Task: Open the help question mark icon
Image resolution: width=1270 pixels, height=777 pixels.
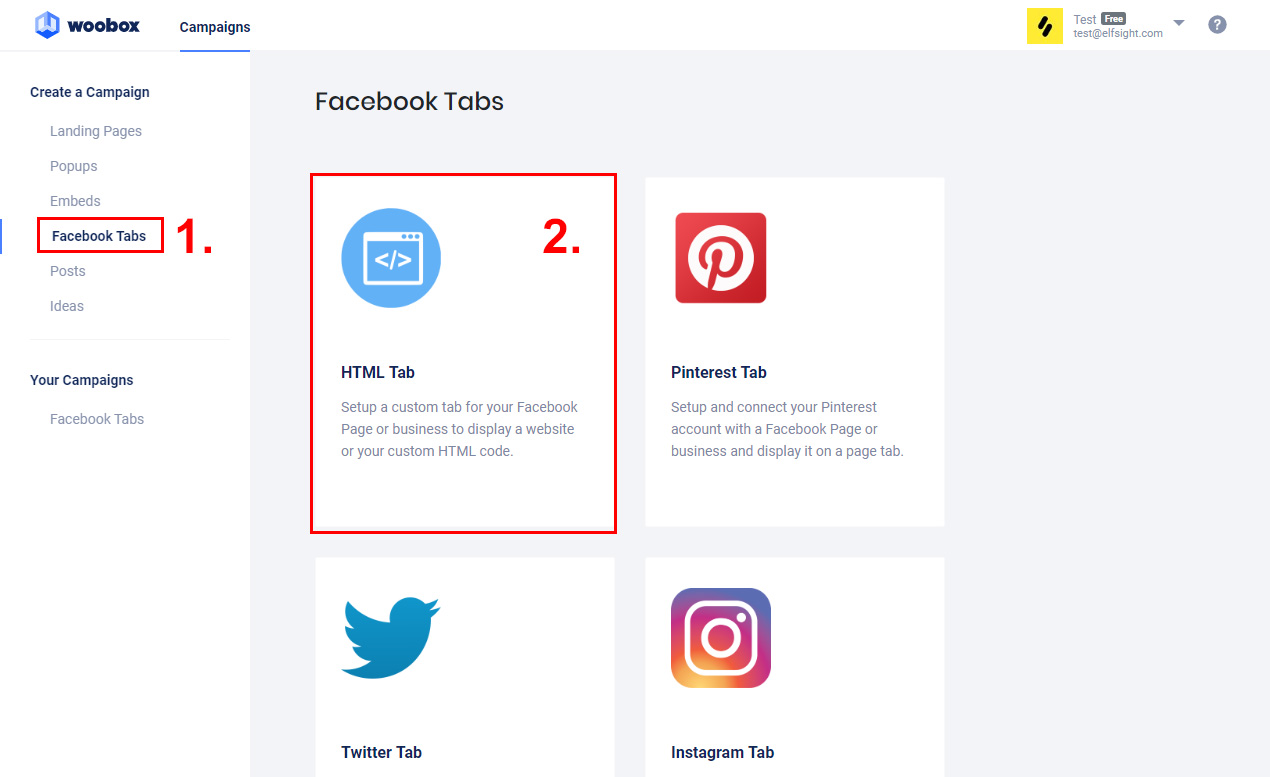Action: click(x=1217, y=25)
